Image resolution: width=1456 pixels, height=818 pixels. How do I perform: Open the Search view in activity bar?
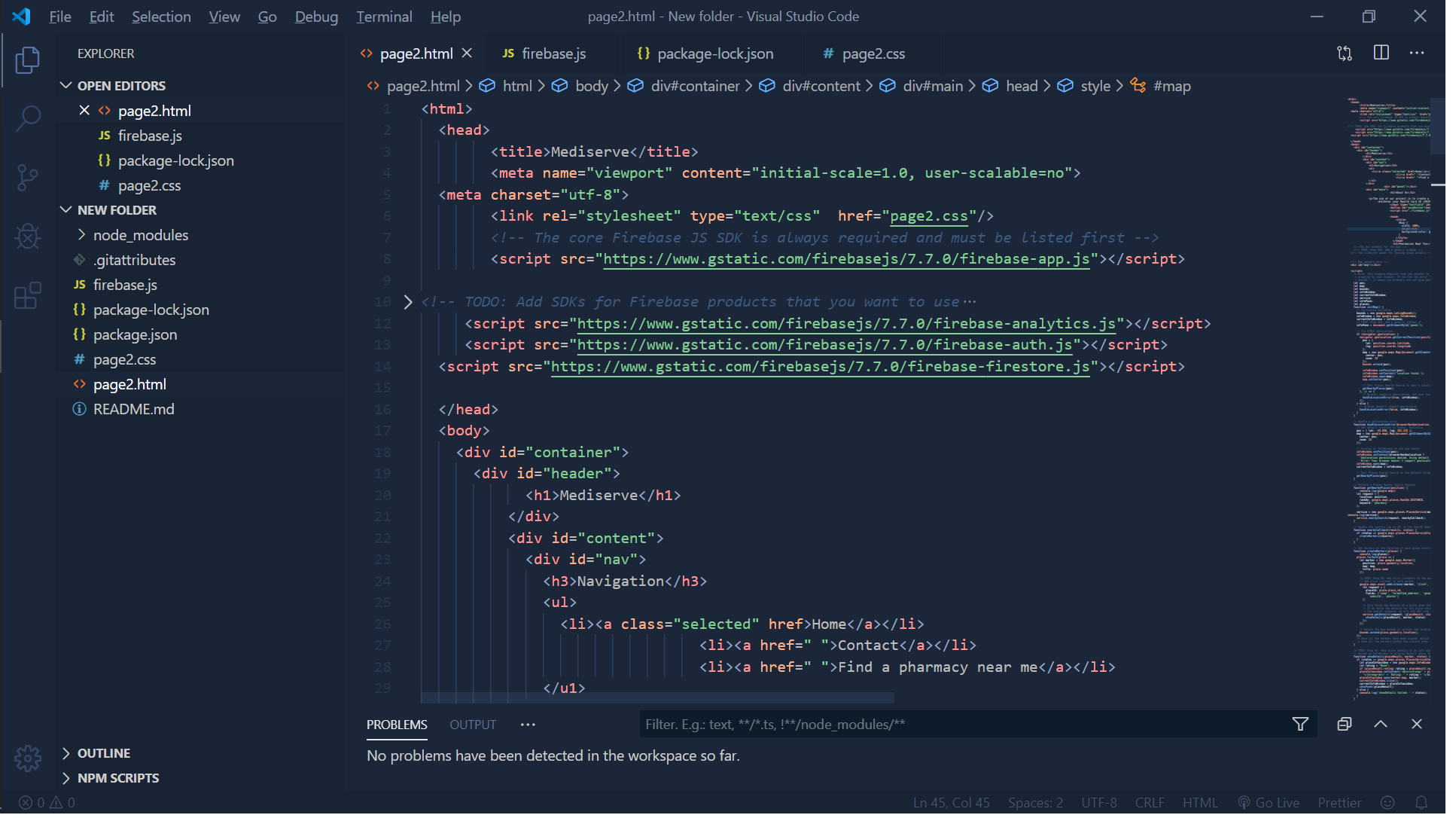28,118
